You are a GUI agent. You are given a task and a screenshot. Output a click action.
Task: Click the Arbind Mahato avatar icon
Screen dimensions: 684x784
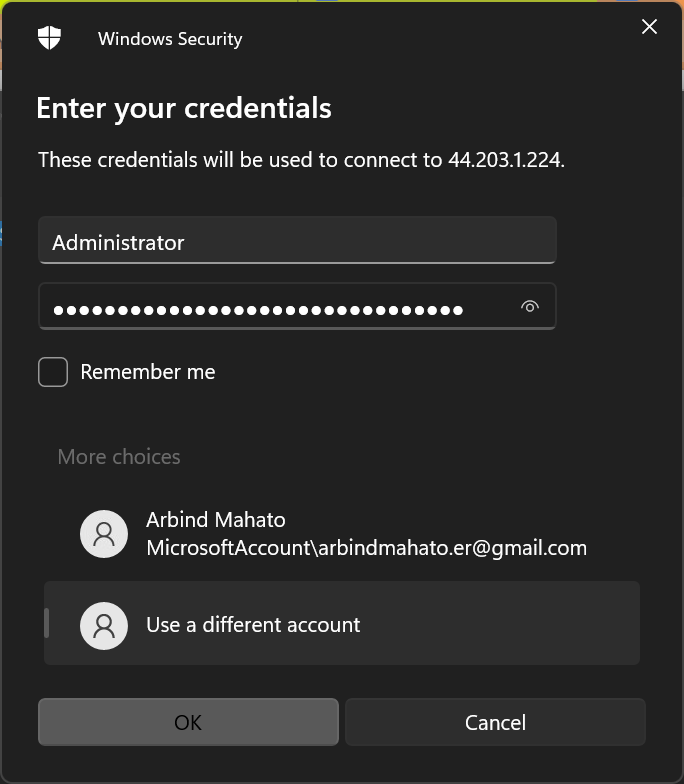tap(104, 534)
